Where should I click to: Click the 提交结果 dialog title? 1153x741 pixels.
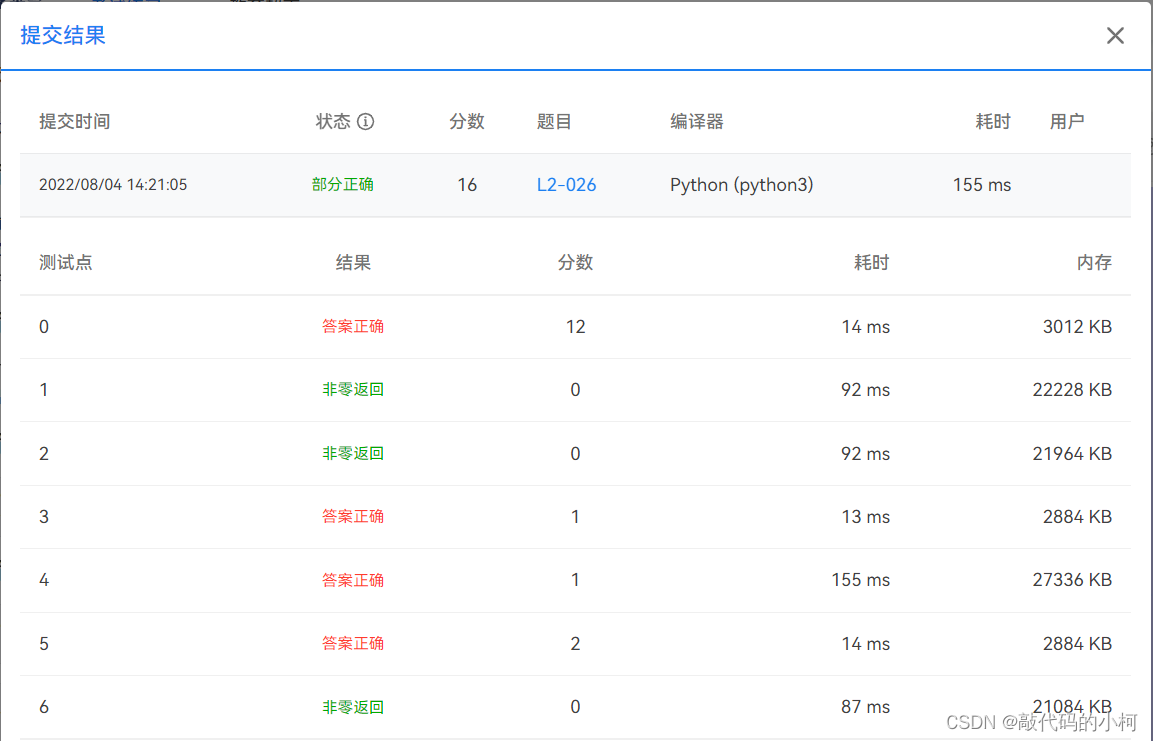pyautogui.click(x=62, y=35)
